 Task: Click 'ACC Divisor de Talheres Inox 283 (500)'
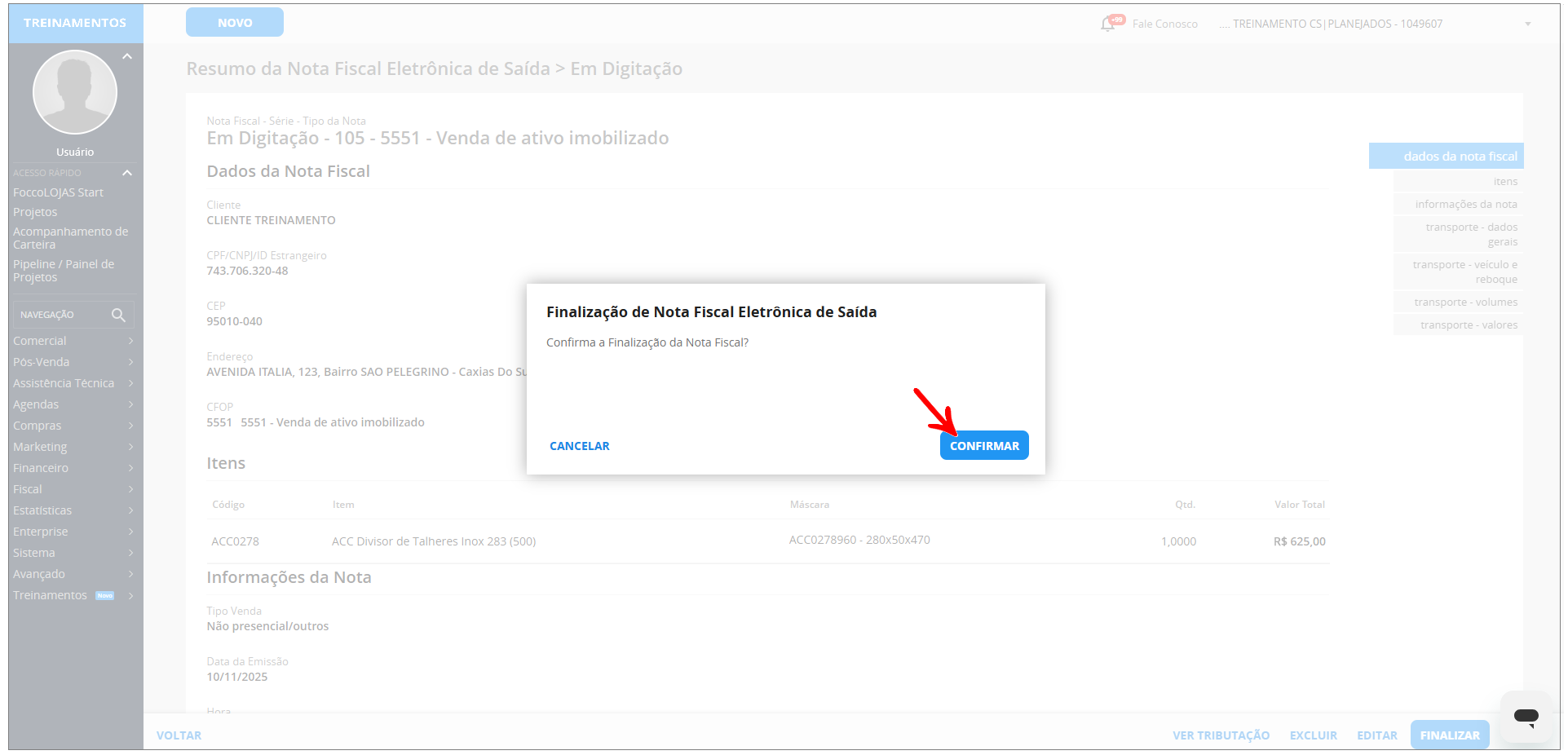tap(434, 541)
